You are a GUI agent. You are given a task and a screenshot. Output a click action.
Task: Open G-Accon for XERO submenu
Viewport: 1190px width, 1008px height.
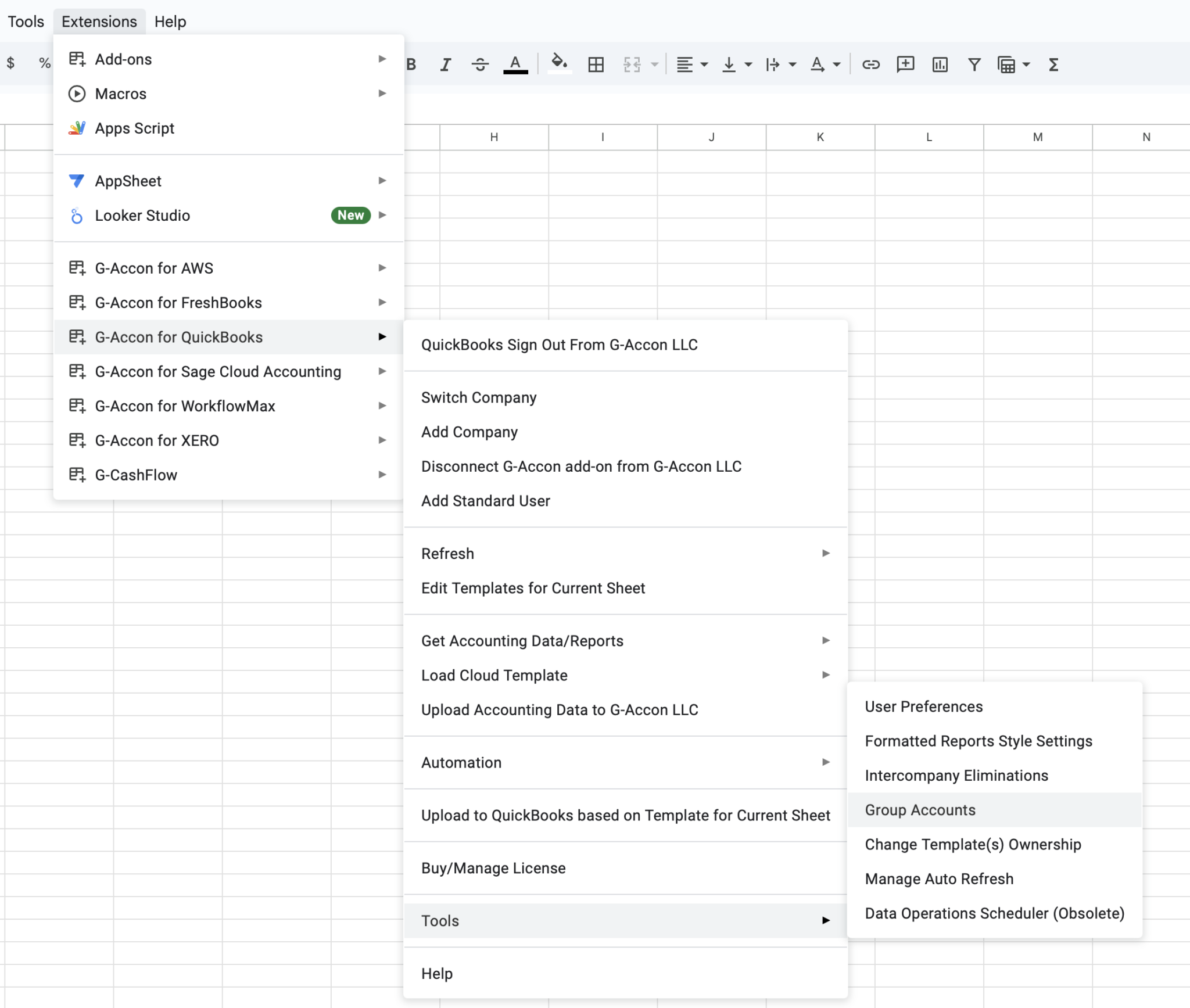tap(229, 440)
